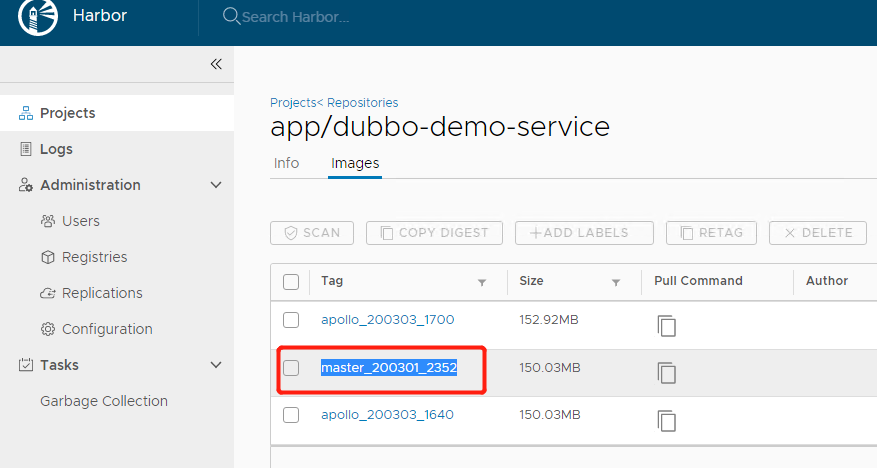Open the apollo_200303_1640 tag link

point(387,414)
